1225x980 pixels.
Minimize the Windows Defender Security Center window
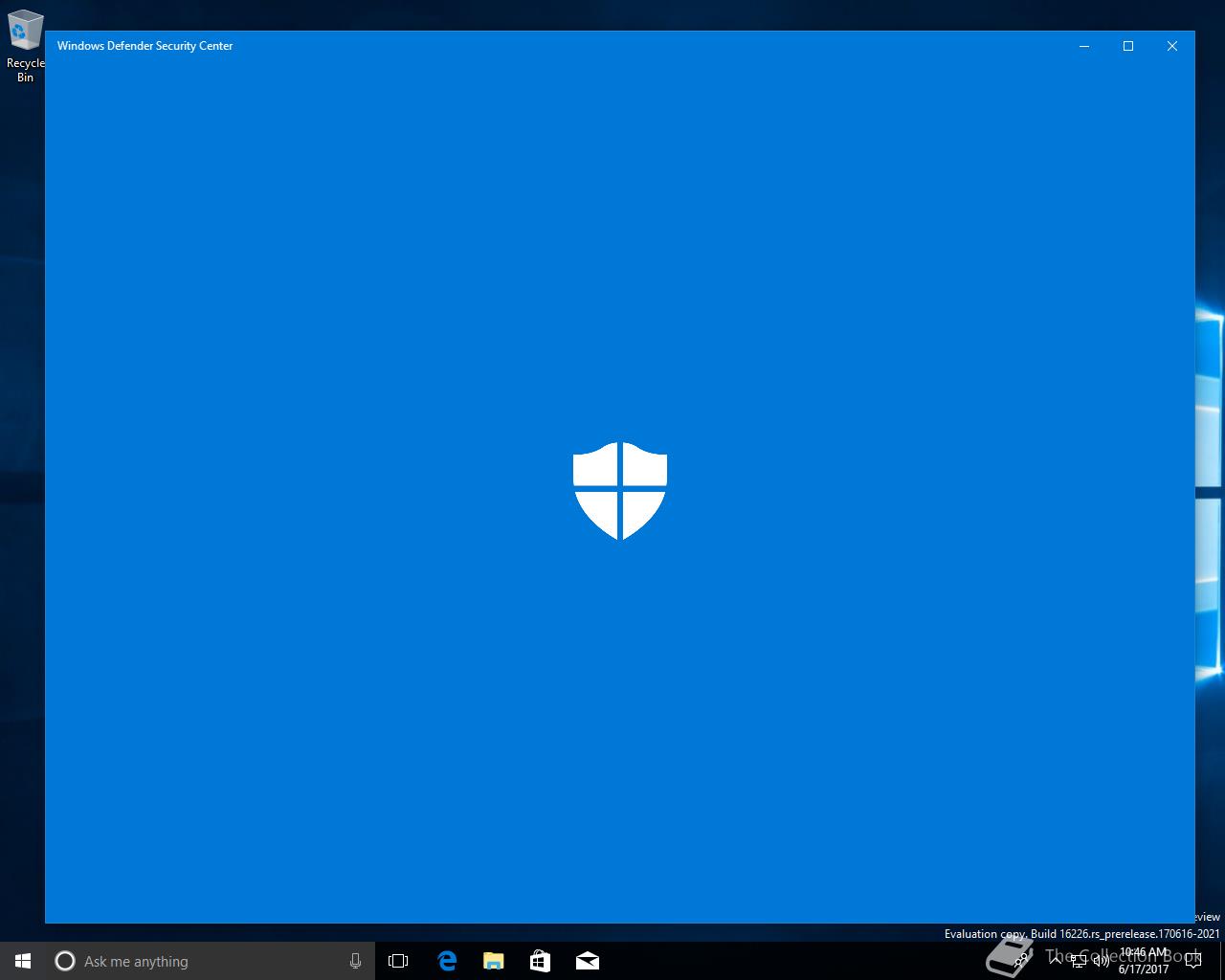click(x=1084, y=46)
